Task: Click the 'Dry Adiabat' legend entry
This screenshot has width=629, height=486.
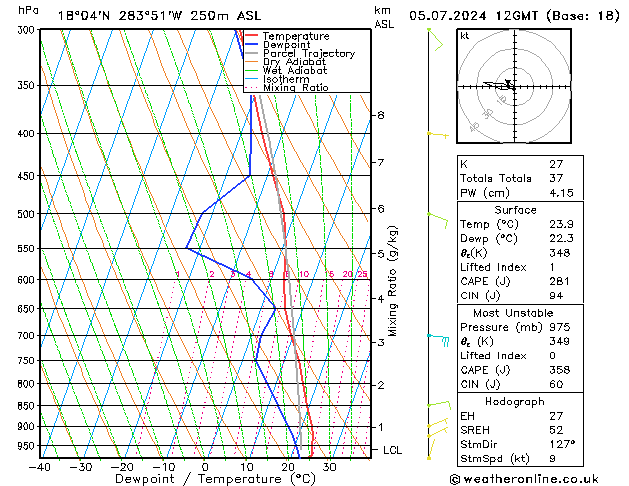Action: pyautogui.click(x=294, y=62)
